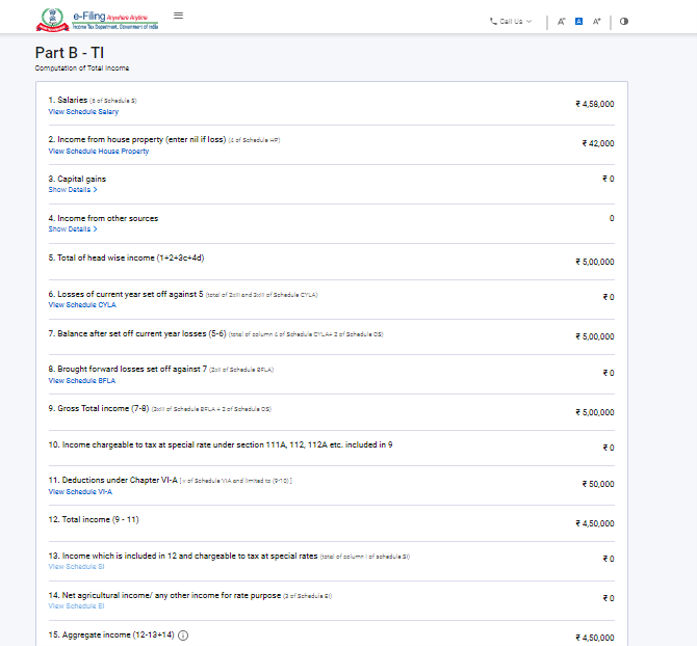
Task: Toggle high contrast mode icon
Action: tap(624, 20)
